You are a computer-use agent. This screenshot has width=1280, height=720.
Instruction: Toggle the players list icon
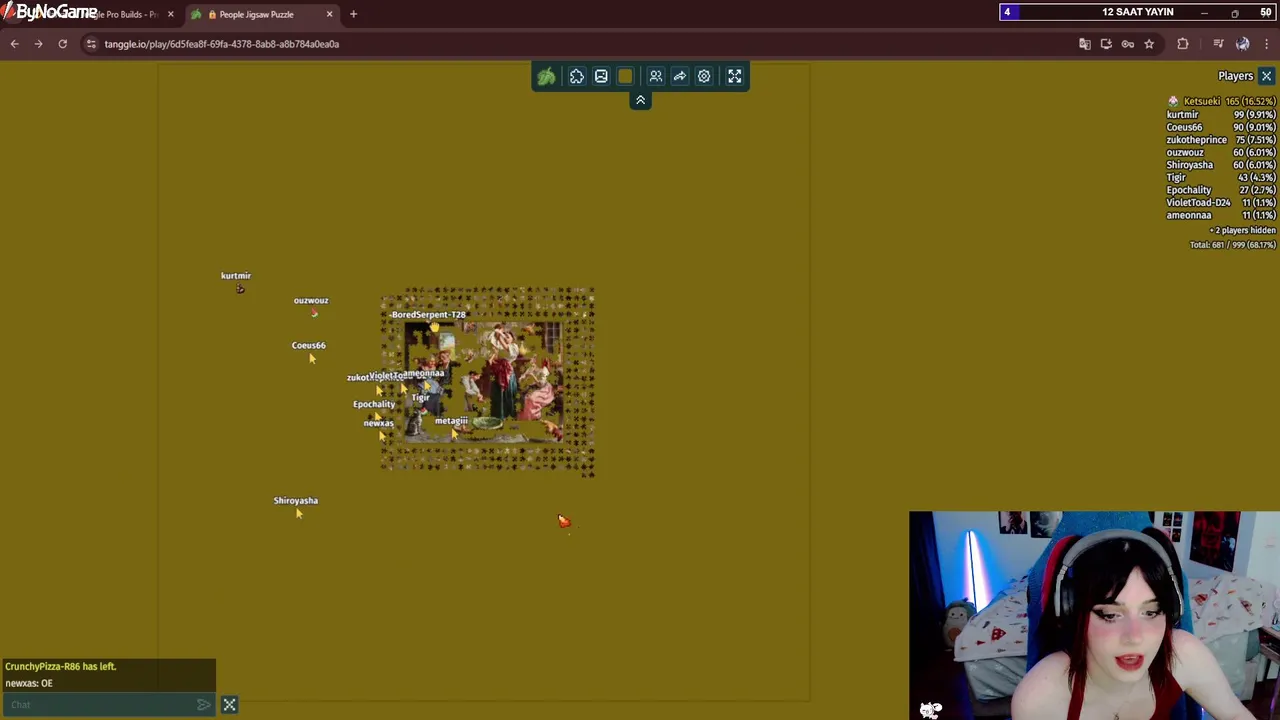pos(656,76)
